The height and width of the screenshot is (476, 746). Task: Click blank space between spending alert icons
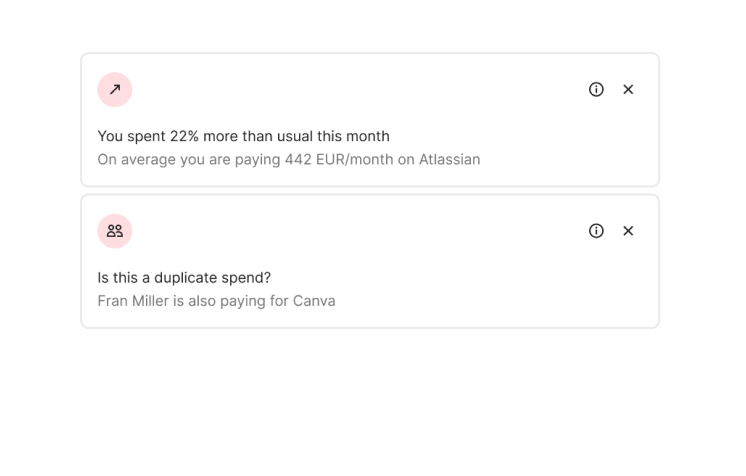click(360, 89)
